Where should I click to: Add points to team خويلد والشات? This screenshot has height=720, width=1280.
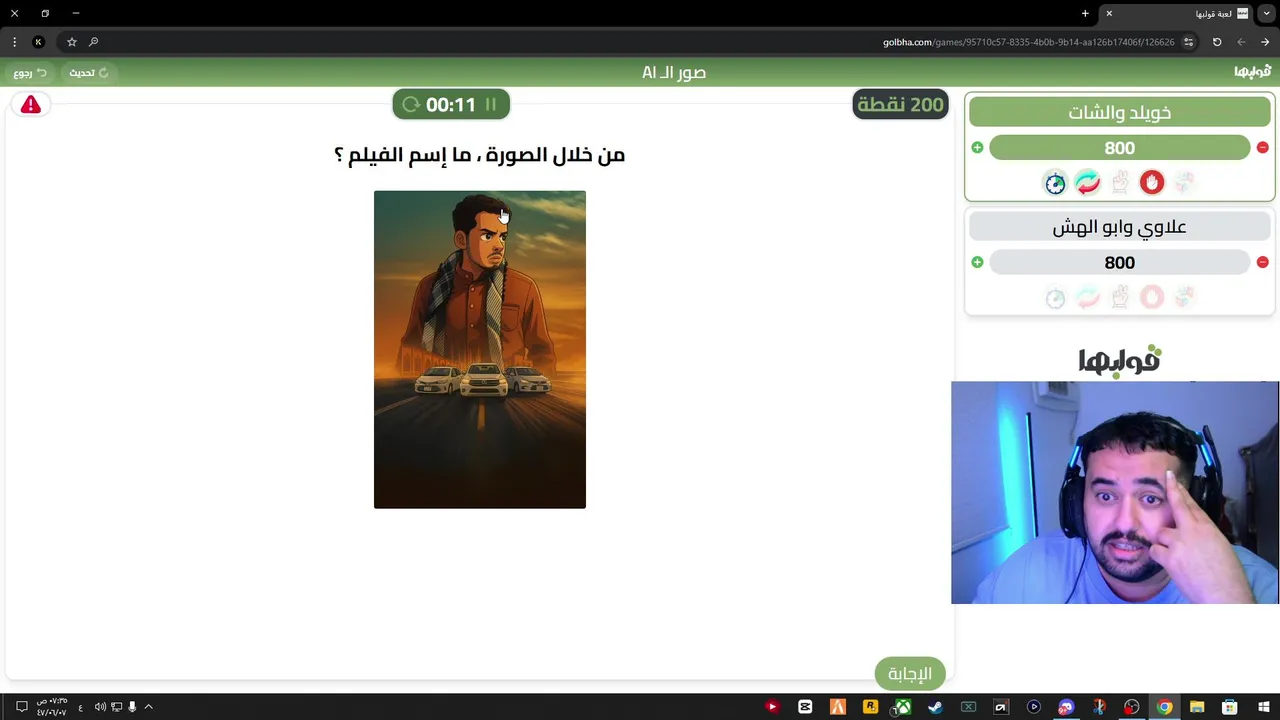coord(977,147)
